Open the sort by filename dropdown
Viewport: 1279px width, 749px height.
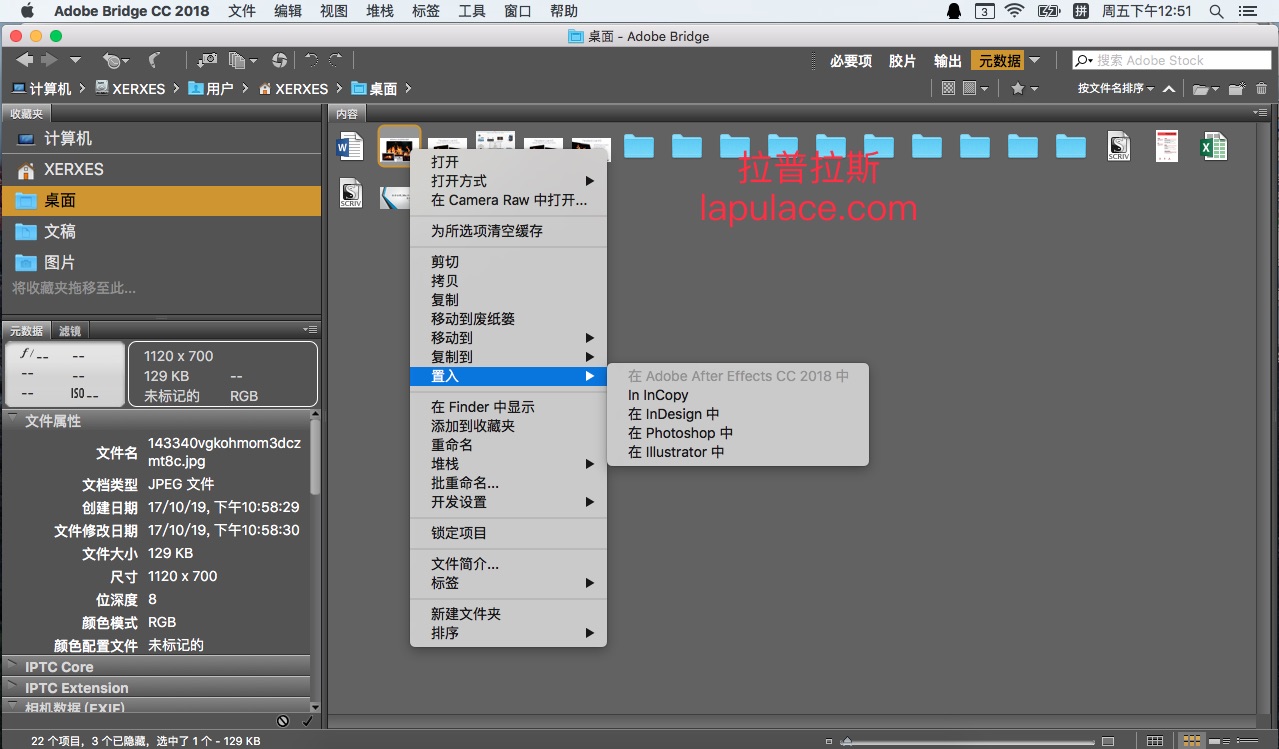pos(1115,88)
